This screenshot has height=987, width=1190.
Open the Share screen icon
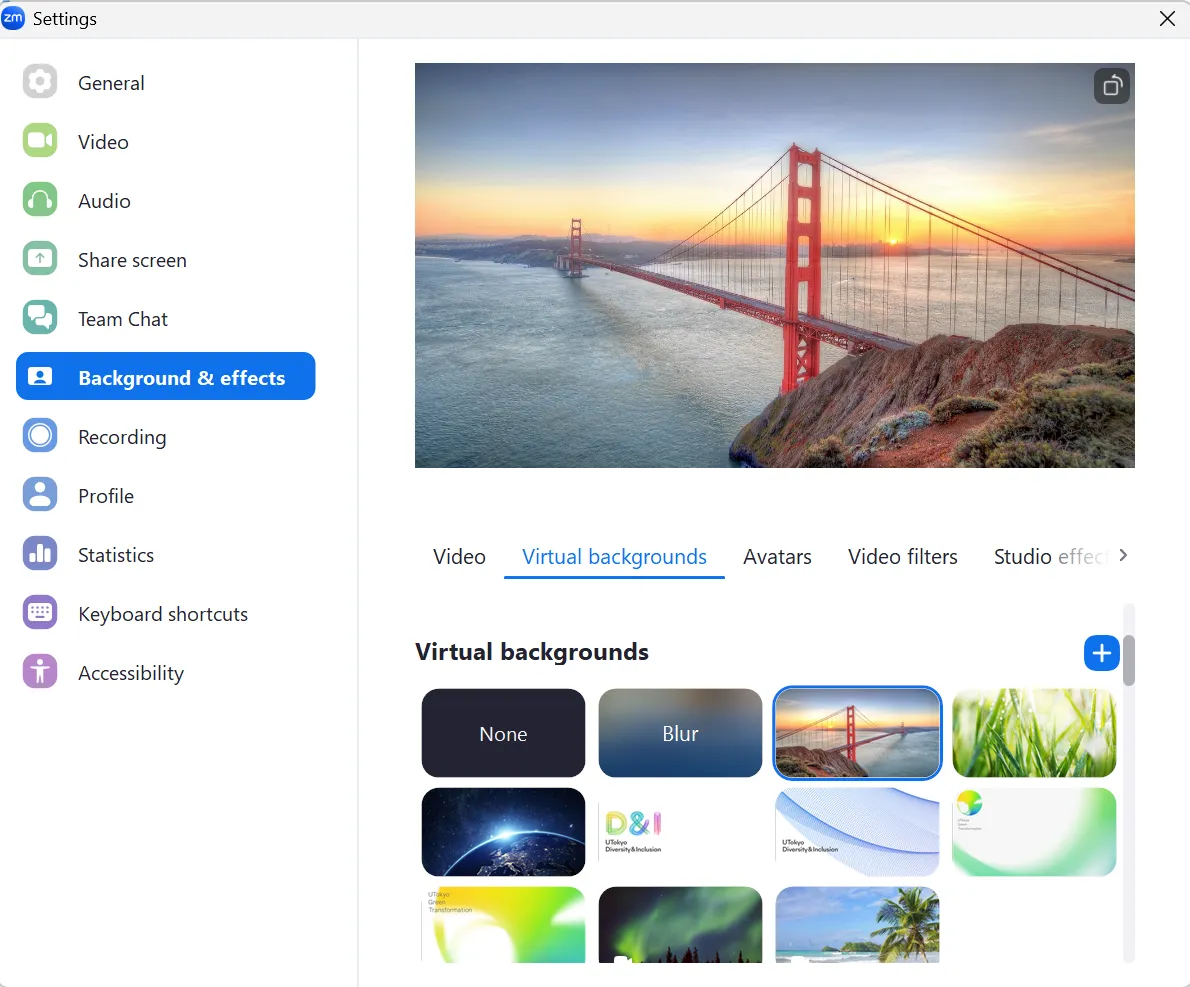40,259
